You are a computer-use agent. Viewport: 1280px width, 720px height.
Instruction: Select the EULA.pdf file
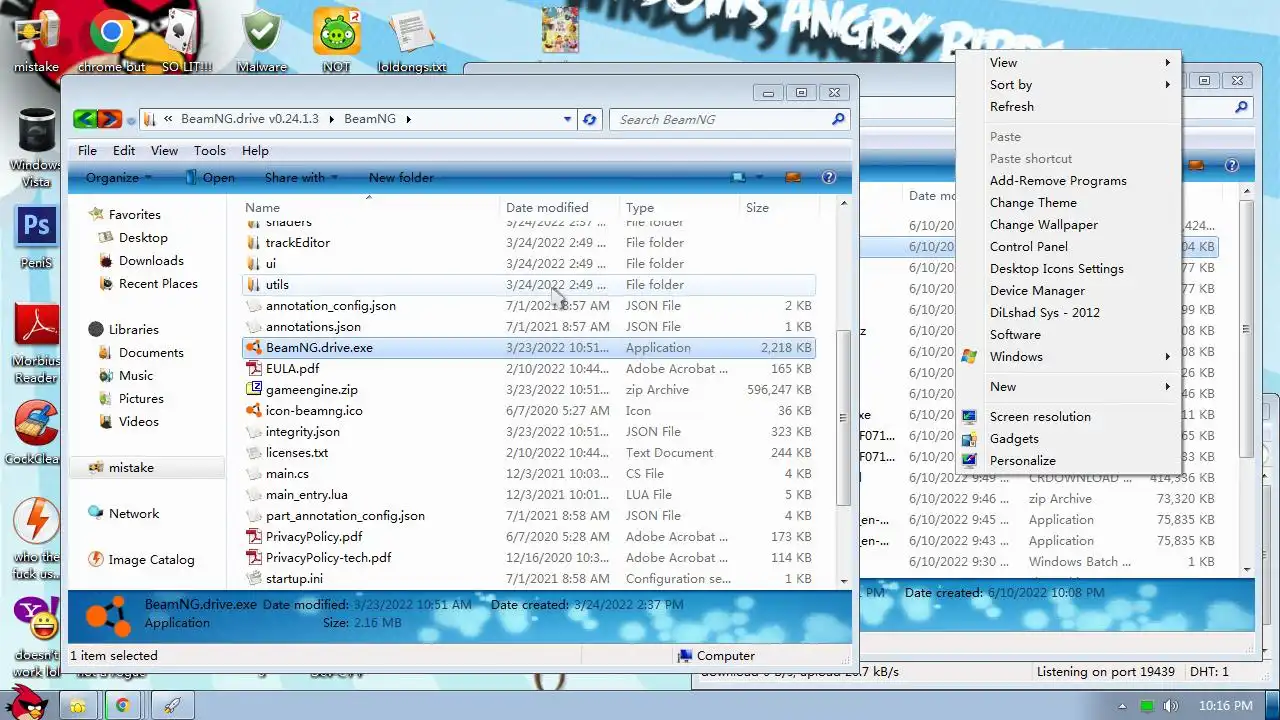point(529,369)
